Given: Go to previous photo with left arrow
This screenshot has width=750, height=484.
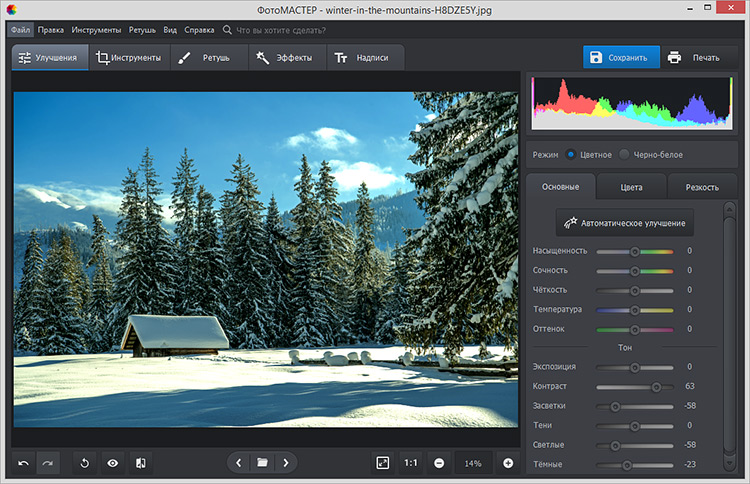Looking at the screenshot, I should click(238, 463).
